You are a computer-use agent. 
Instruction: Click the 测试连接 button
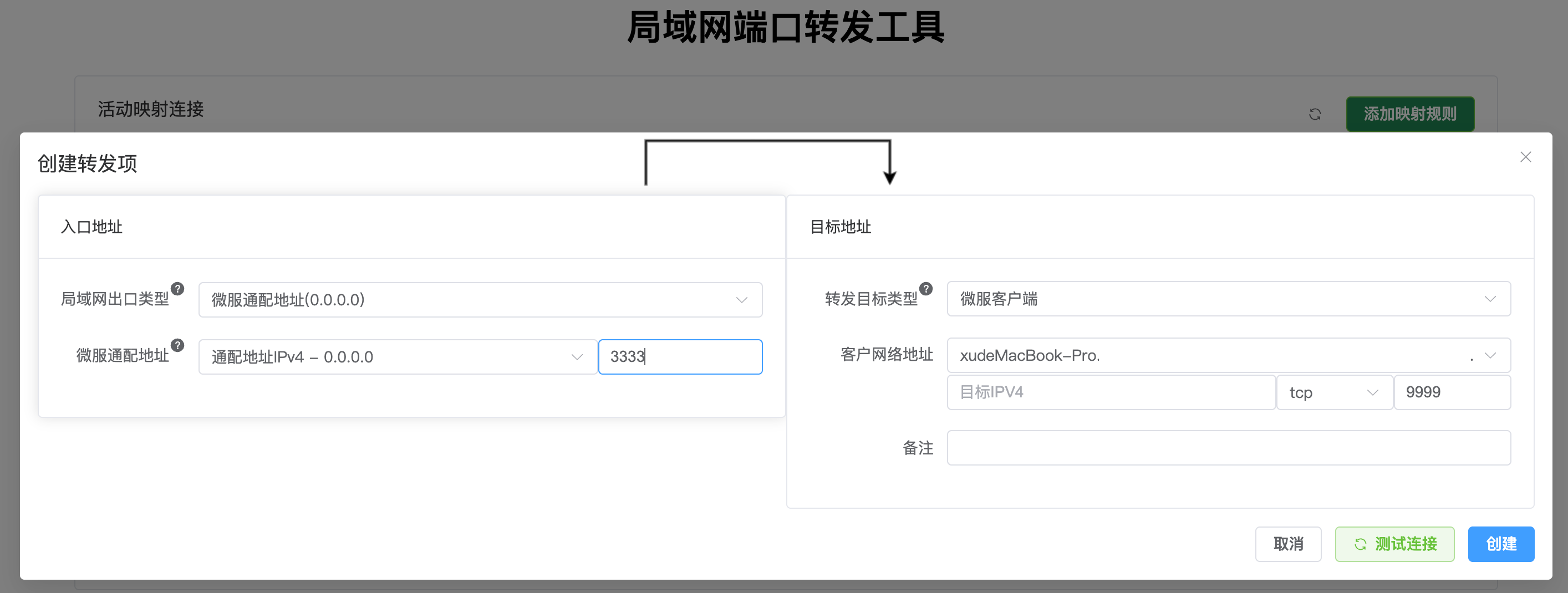[1394, 544]
